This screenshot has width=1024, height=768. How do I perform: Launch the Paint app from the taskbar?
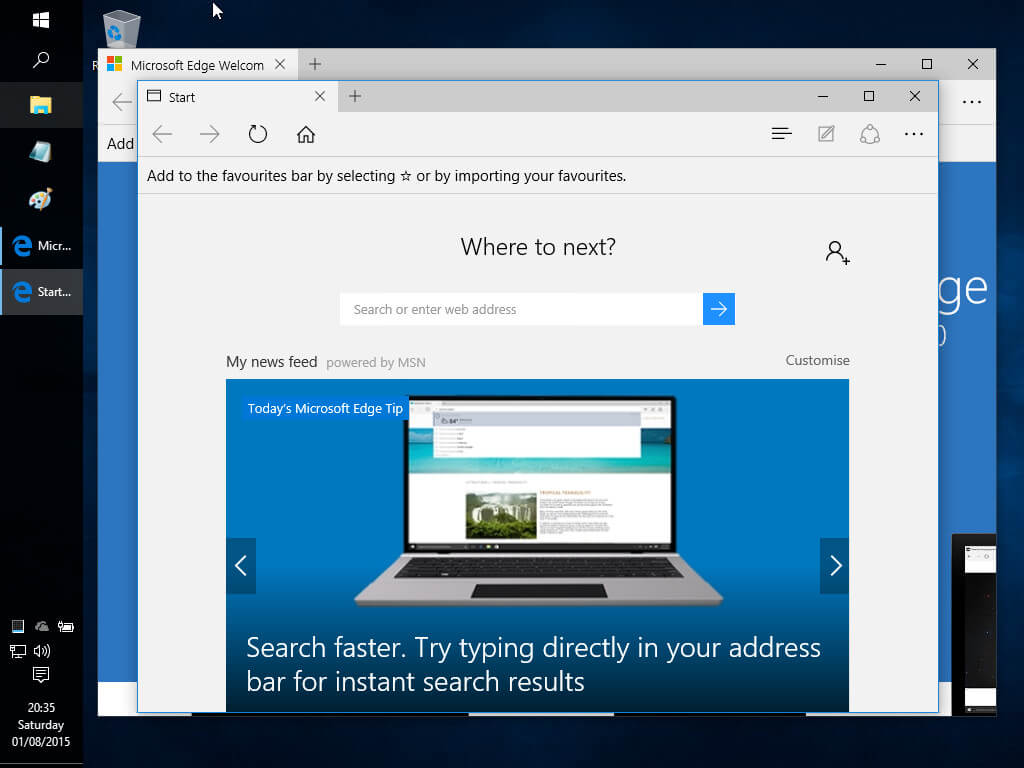point(40,199)
